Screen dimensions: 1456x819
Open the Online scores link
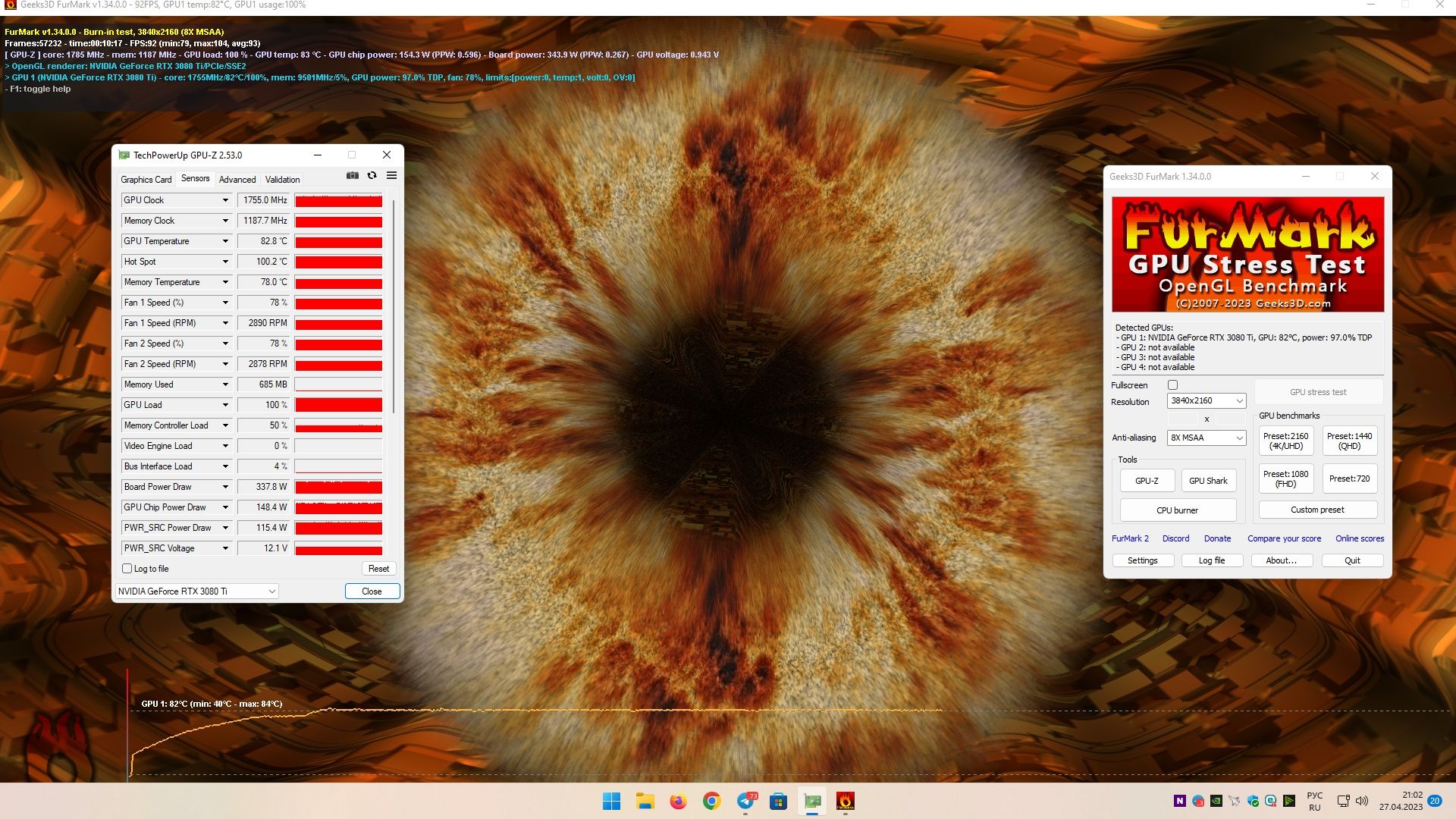coord(1360,538)
